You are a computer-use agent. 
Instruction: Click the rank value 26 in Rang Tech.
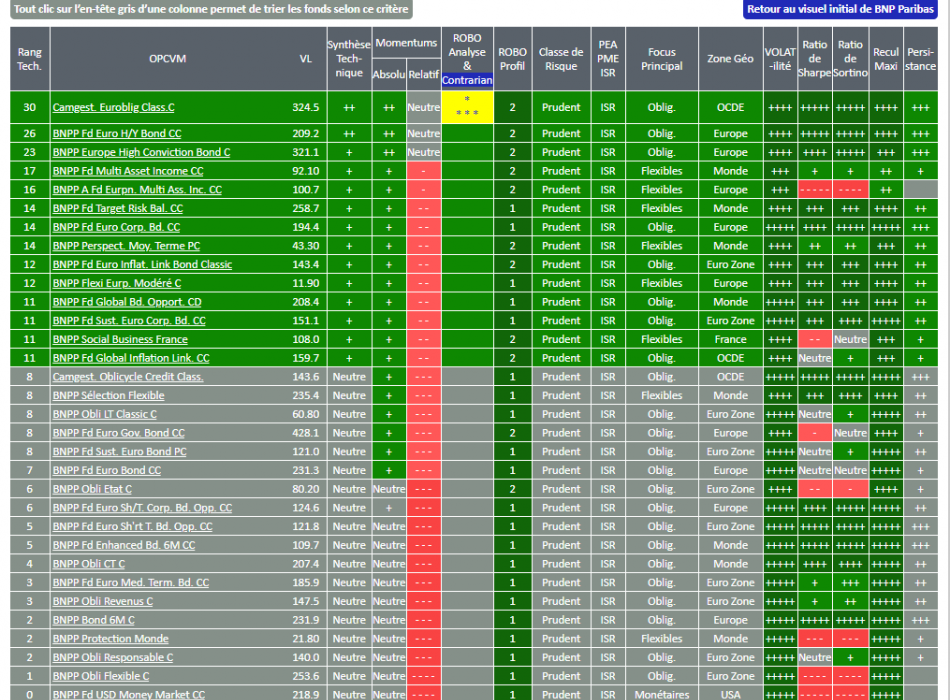(x=30, y=133)
